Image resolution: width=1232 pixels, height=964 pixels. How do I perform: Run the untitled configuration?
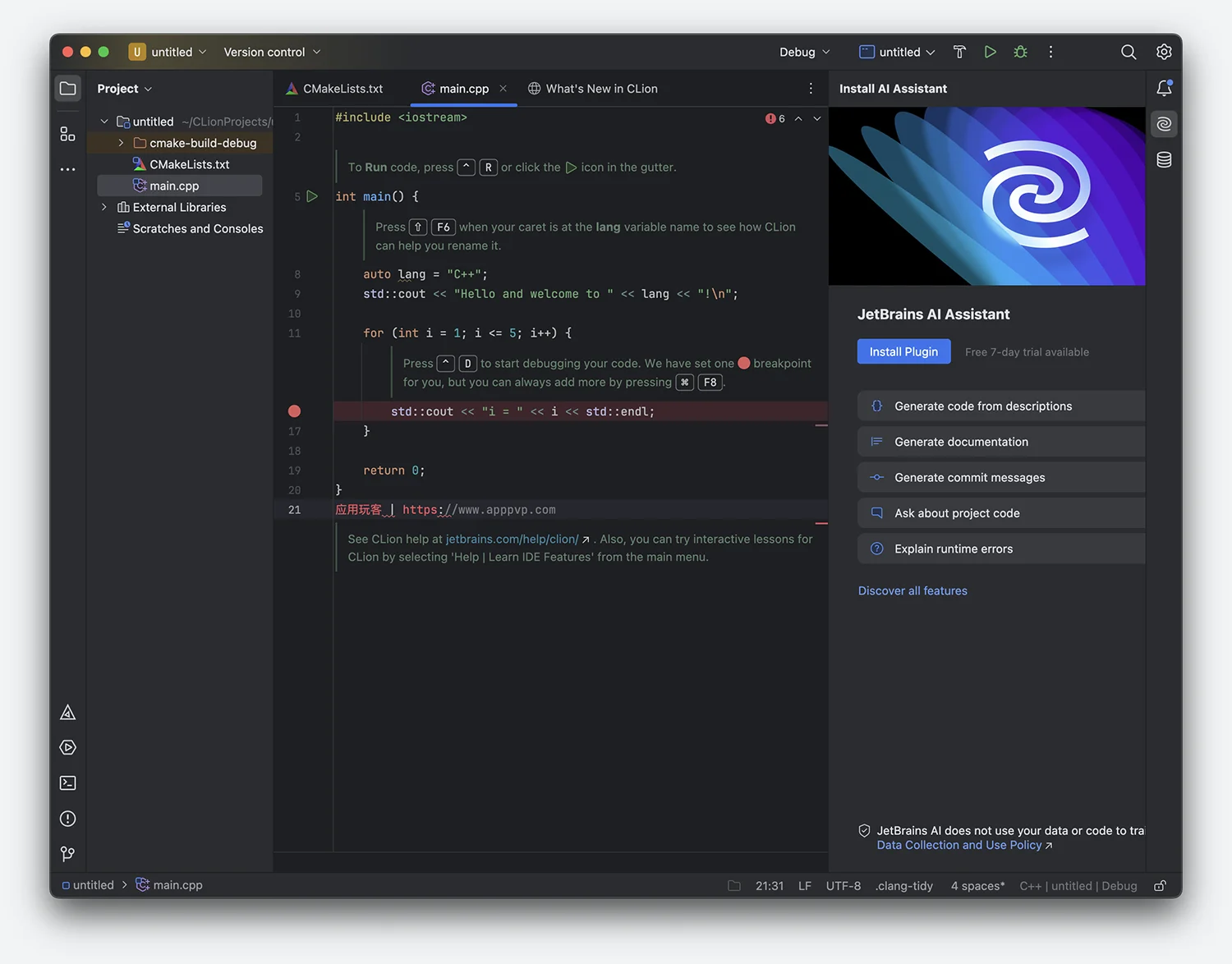(x=991, y=52)
